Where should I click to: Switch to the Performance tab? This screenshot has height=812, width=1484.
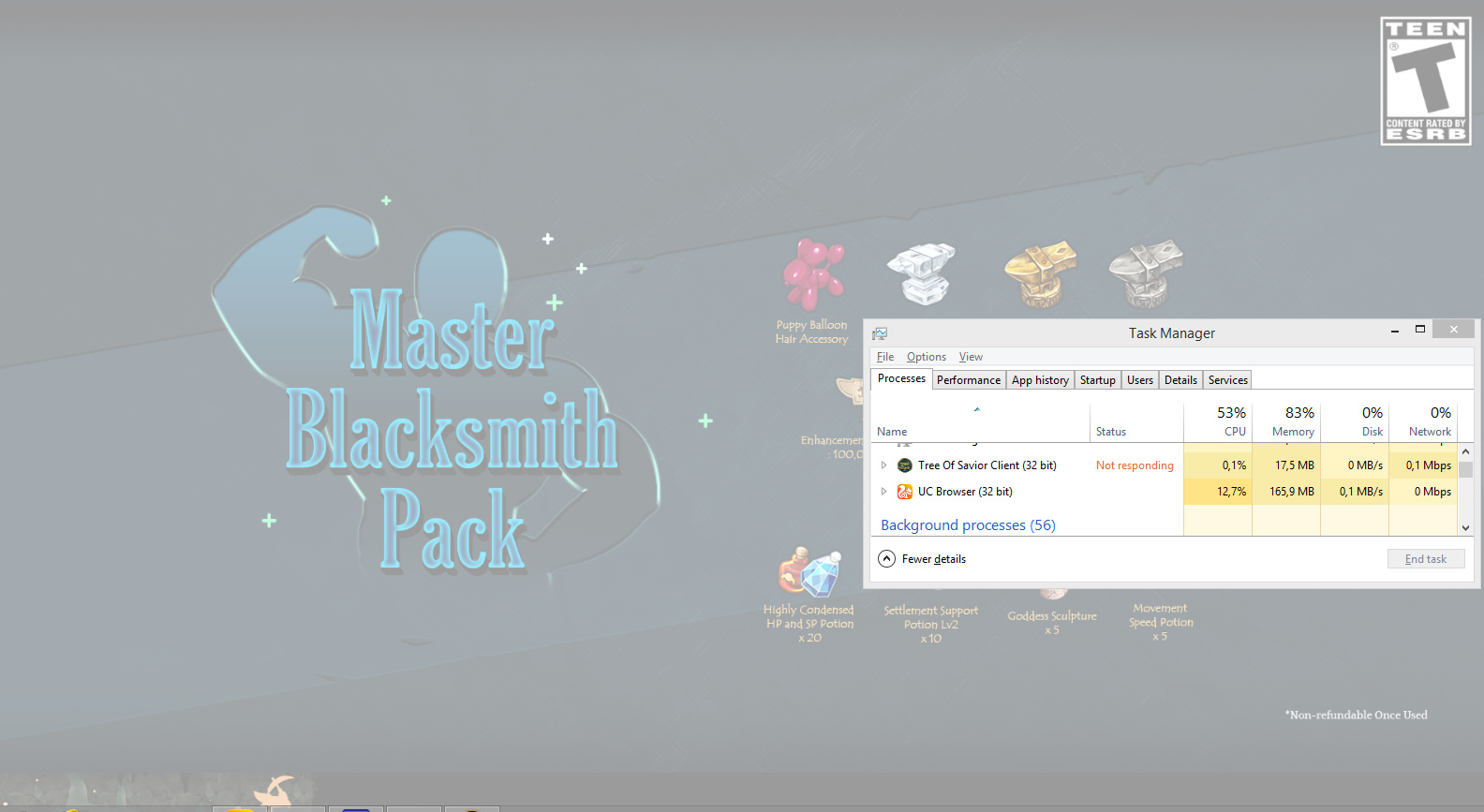click(968, 380)
